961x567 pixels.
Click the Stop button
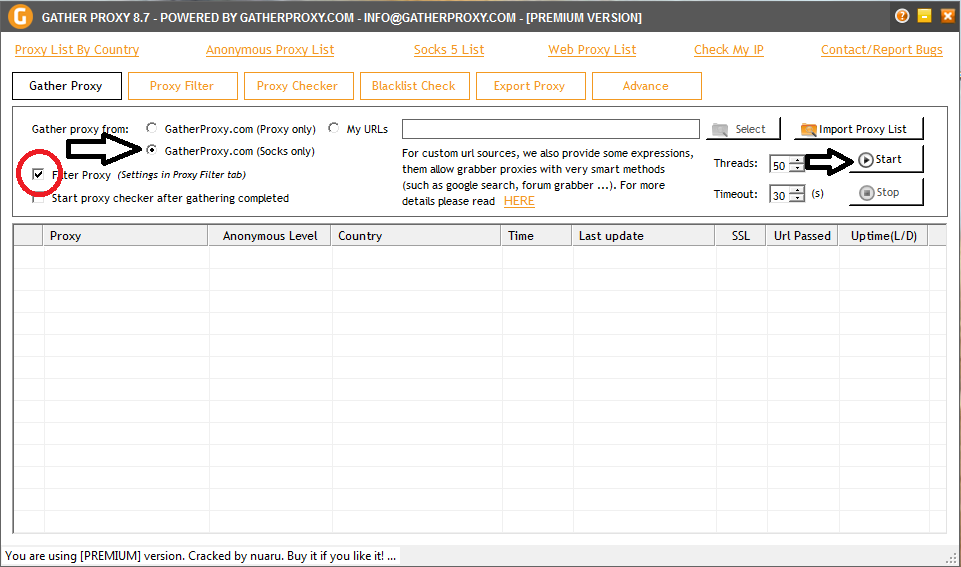[x=886, y=192]
